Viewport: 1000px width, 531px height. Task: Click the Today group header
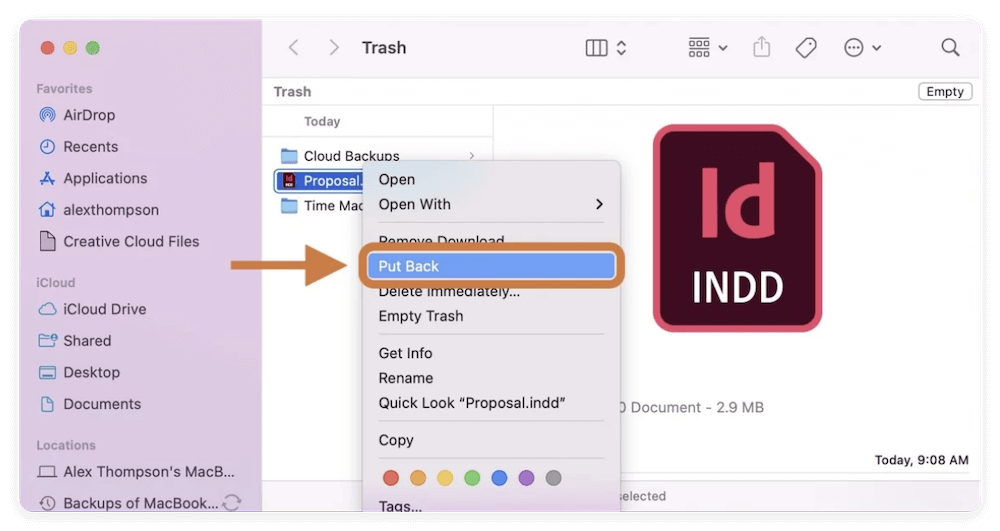point(322,121)
